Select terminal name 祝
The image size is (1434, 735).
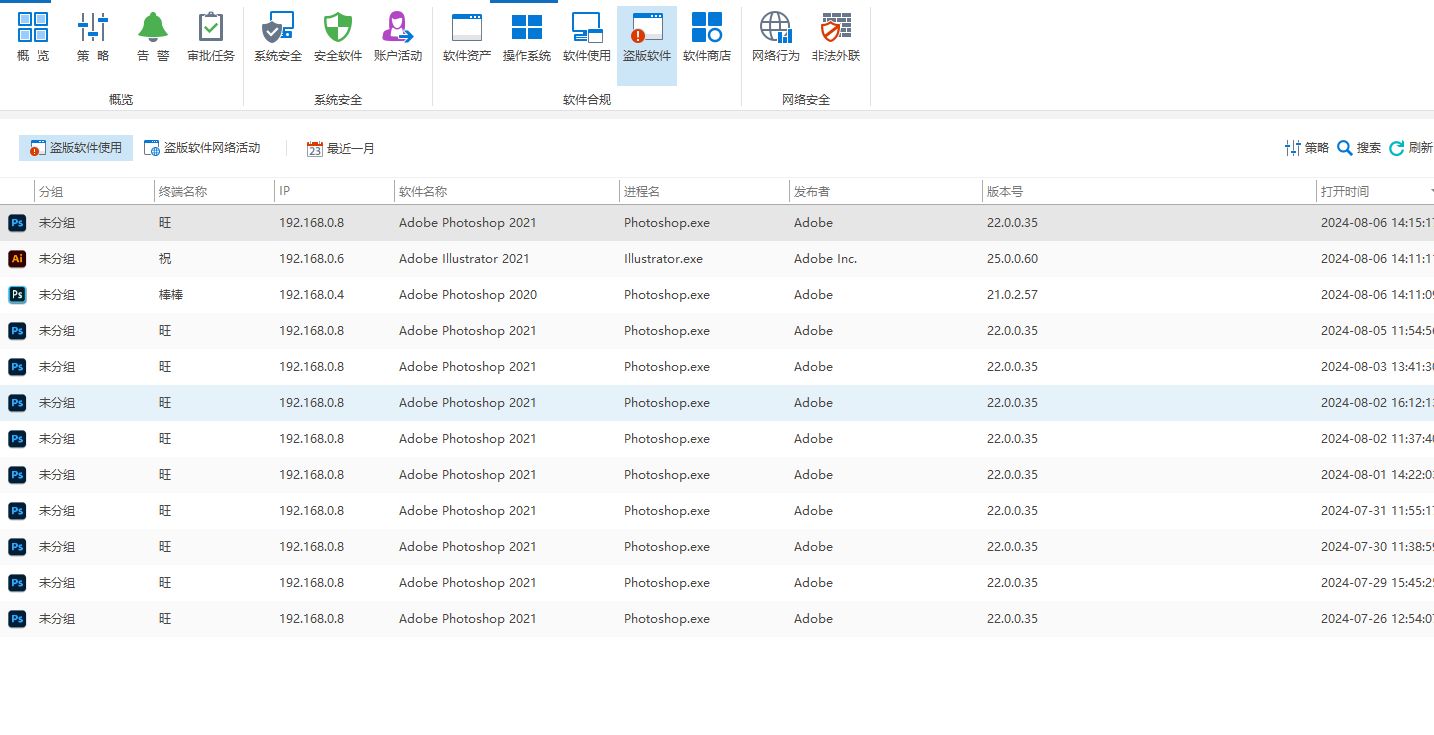click(x=165, y=259)
